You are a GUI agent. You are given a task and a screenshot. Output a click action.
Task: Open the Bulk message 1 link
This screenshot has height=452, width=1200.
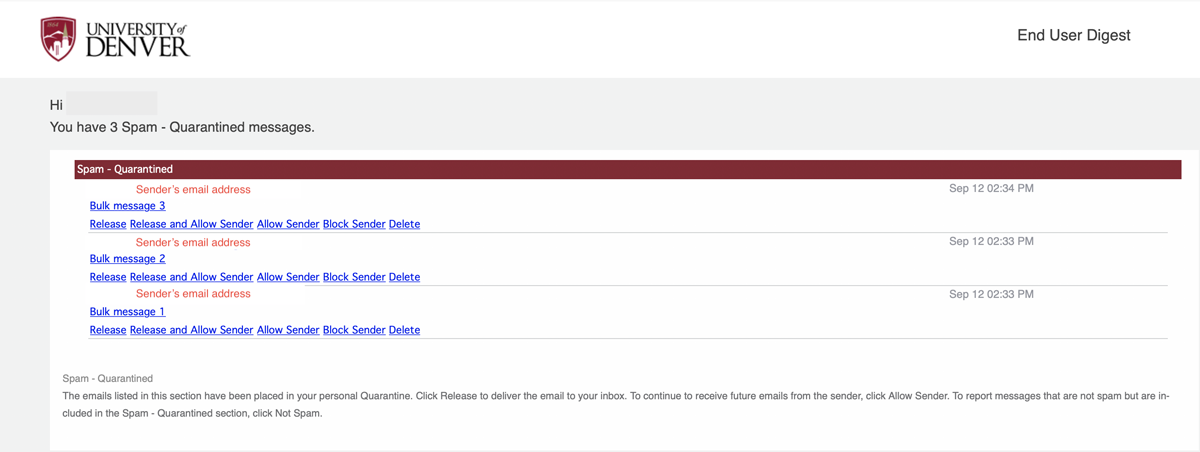[x=127, y=312]
